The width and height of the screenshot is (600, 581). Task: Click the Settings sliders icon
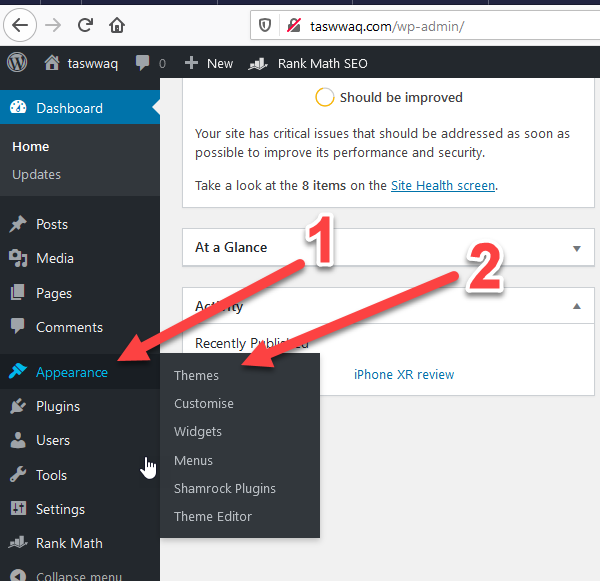pos(18,509)
